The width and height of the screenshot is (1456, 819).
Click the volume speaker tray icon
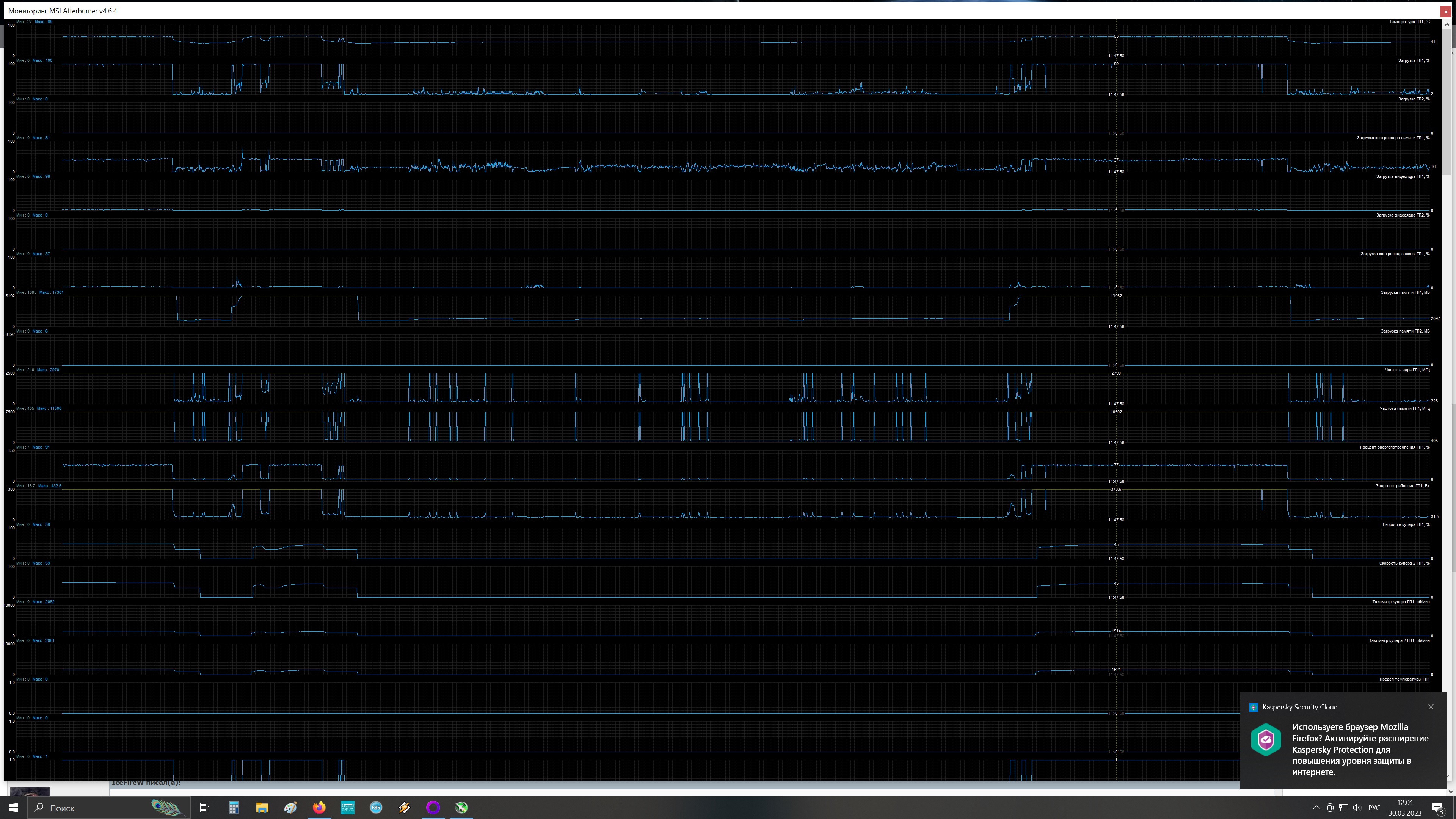pyautogui.click(x=1357, y=808)
